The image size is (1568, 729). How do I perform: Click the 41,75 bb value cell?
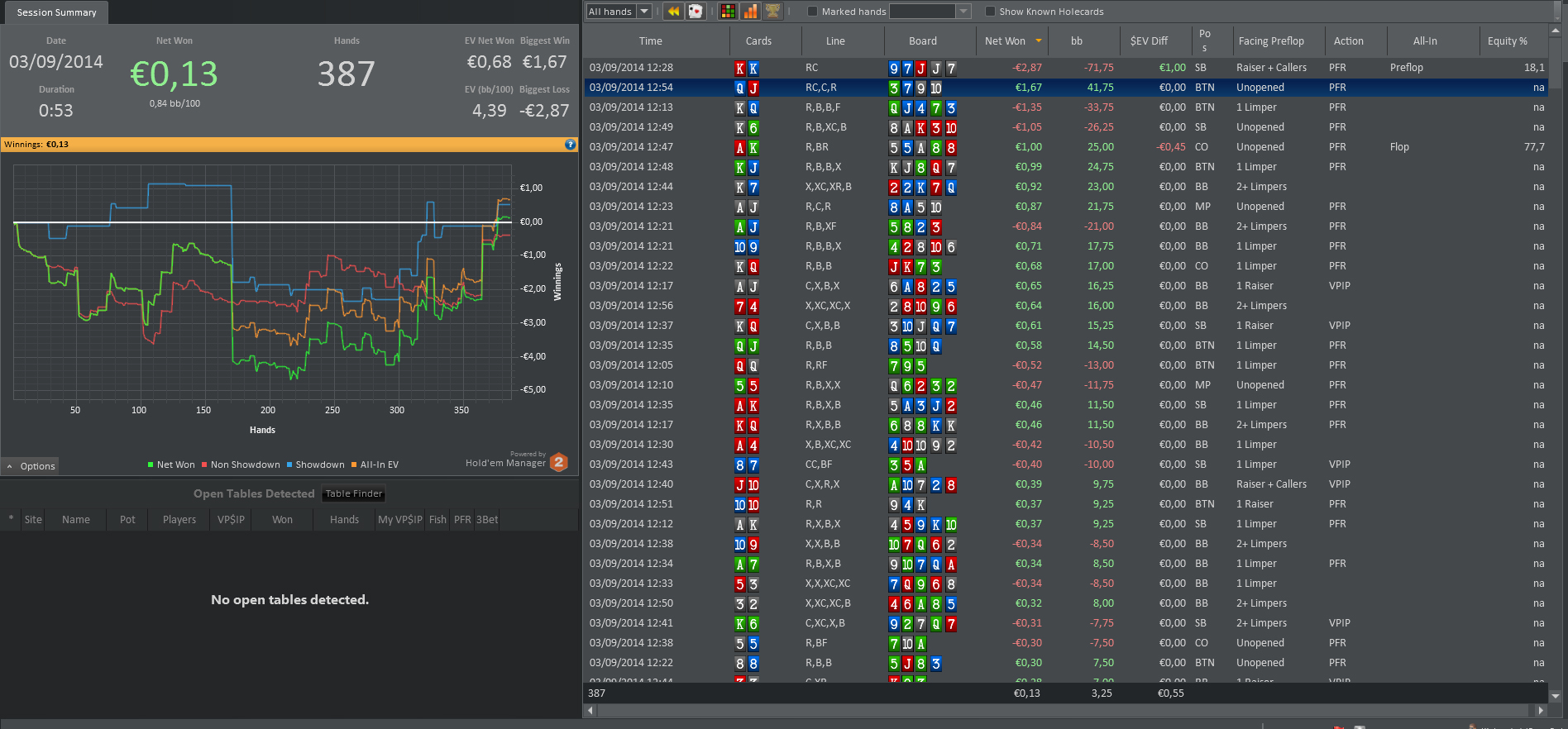pyautogui.click(x=1100, y=88)
